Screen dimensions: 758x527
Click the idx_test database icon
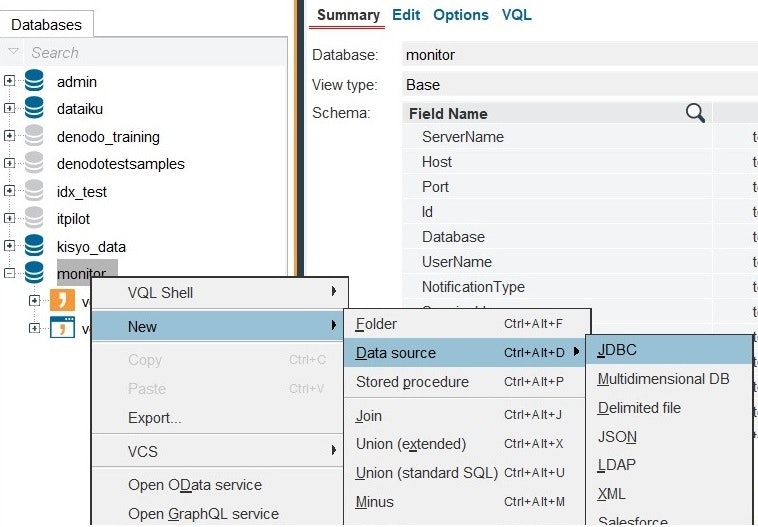point(34,190)
